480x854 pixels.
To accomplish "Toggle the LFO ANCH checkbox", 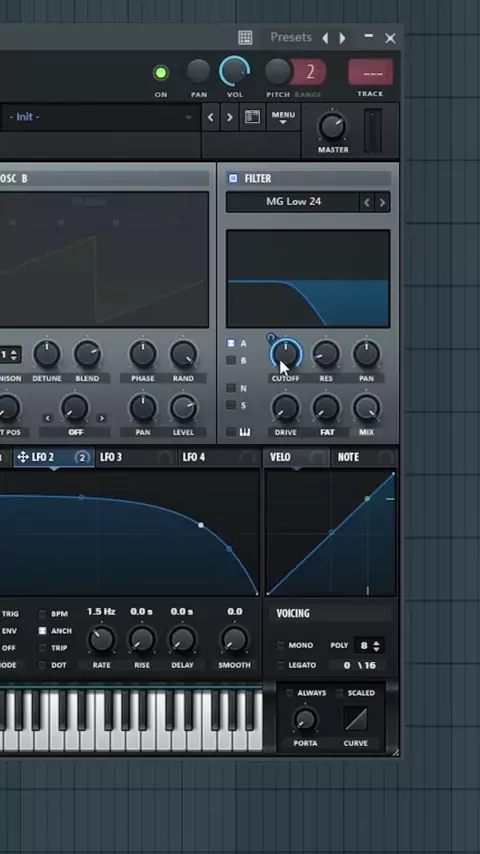I will tap(42, 631).
